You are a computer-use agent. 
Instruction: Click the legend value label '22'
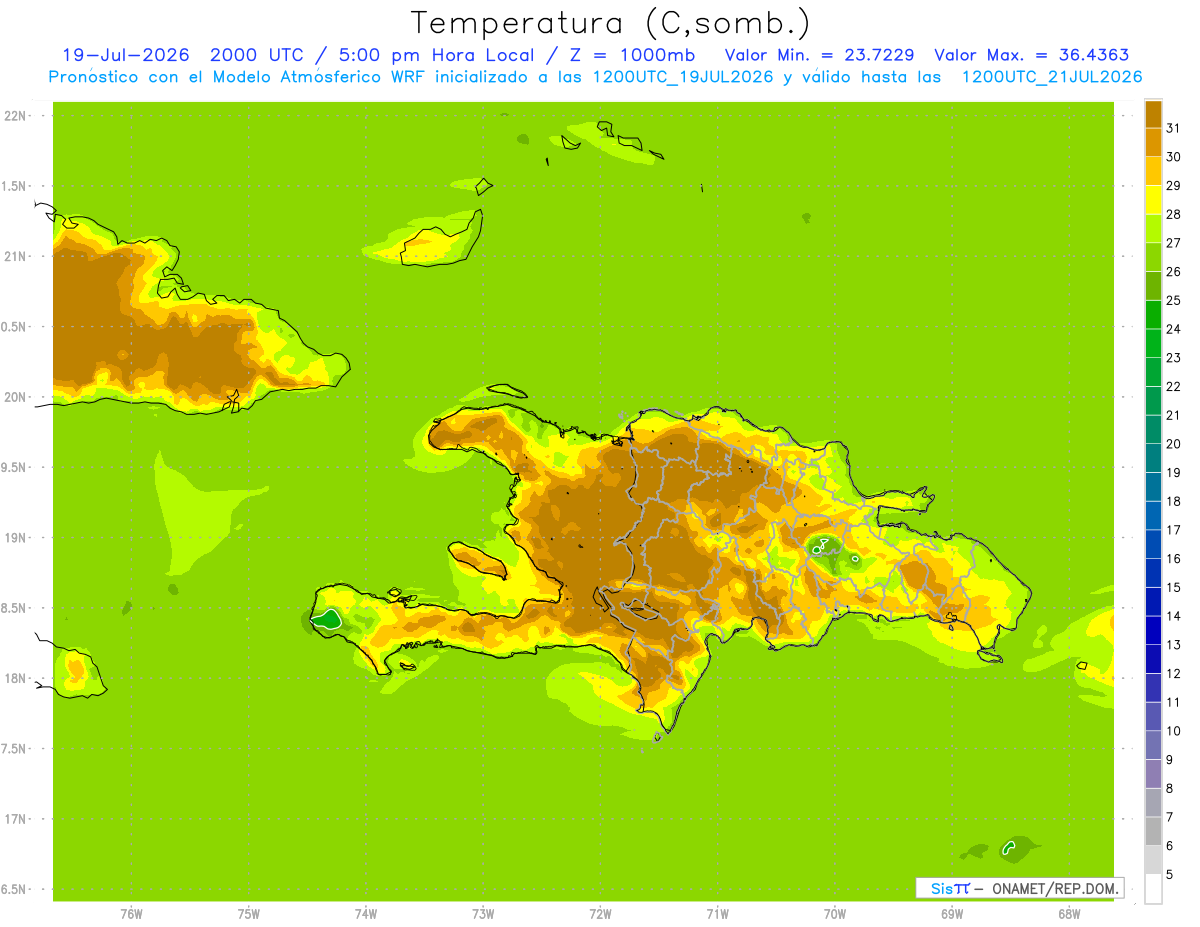[x=1173, y=386]
